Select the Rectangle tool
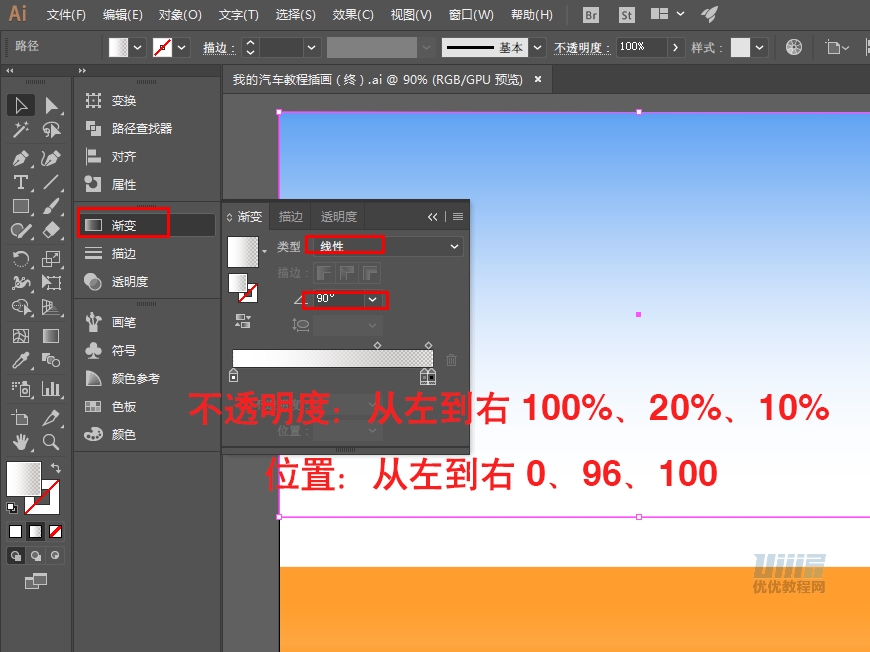This screenshot has width=870, height=652. click(x=21, y=206)
